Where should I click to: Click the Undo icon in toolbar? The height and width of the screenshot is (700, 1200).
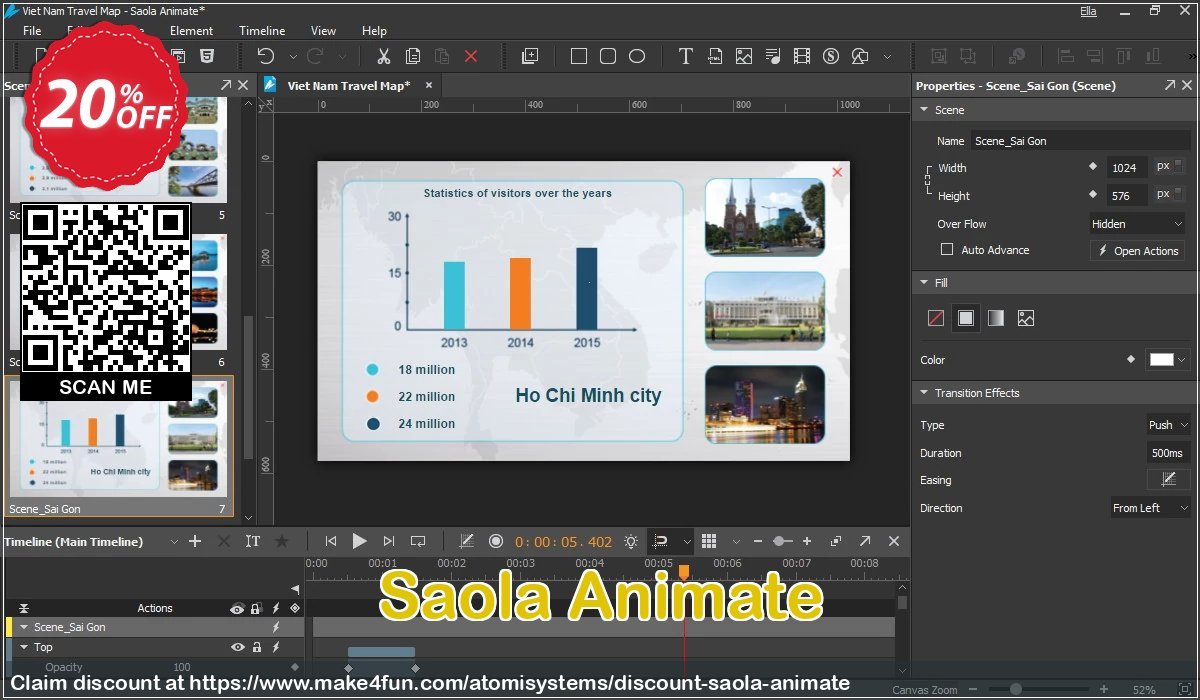pos(266,56)
